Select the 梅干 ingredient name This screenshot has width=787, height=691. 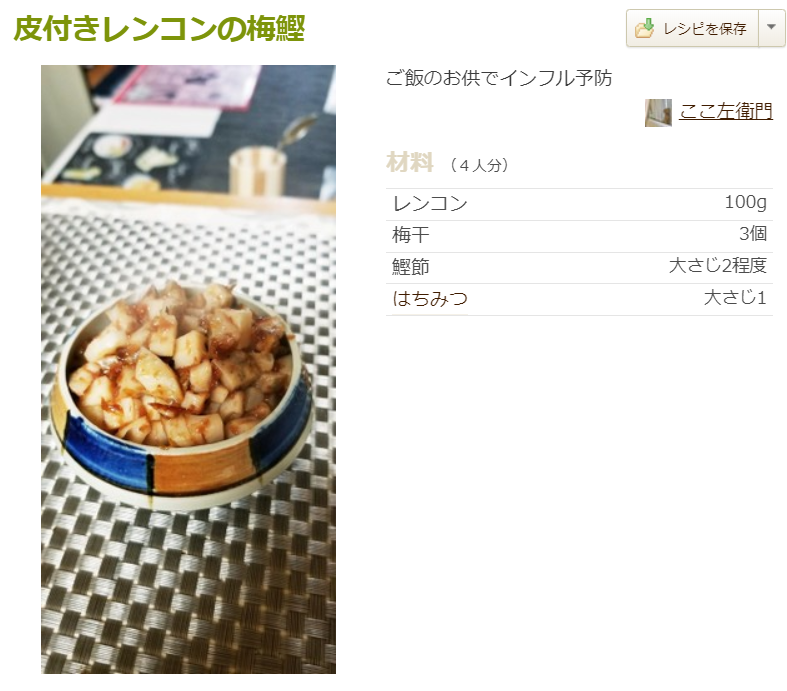411,235
